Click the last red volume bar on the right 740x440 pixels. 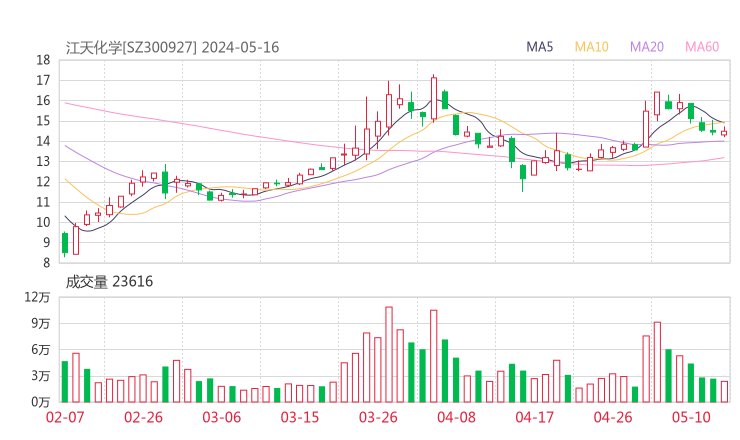pos(724,392)
